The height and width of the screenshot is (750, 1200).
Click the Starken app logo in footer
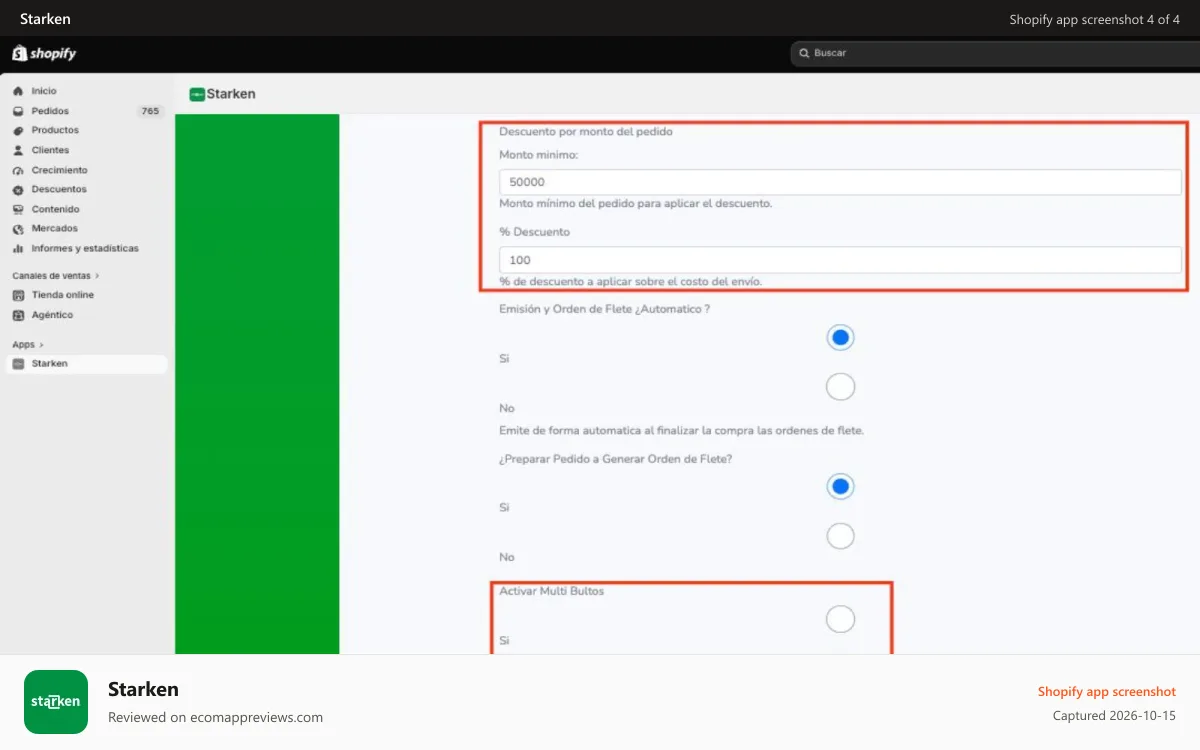(x=56, y=702)
